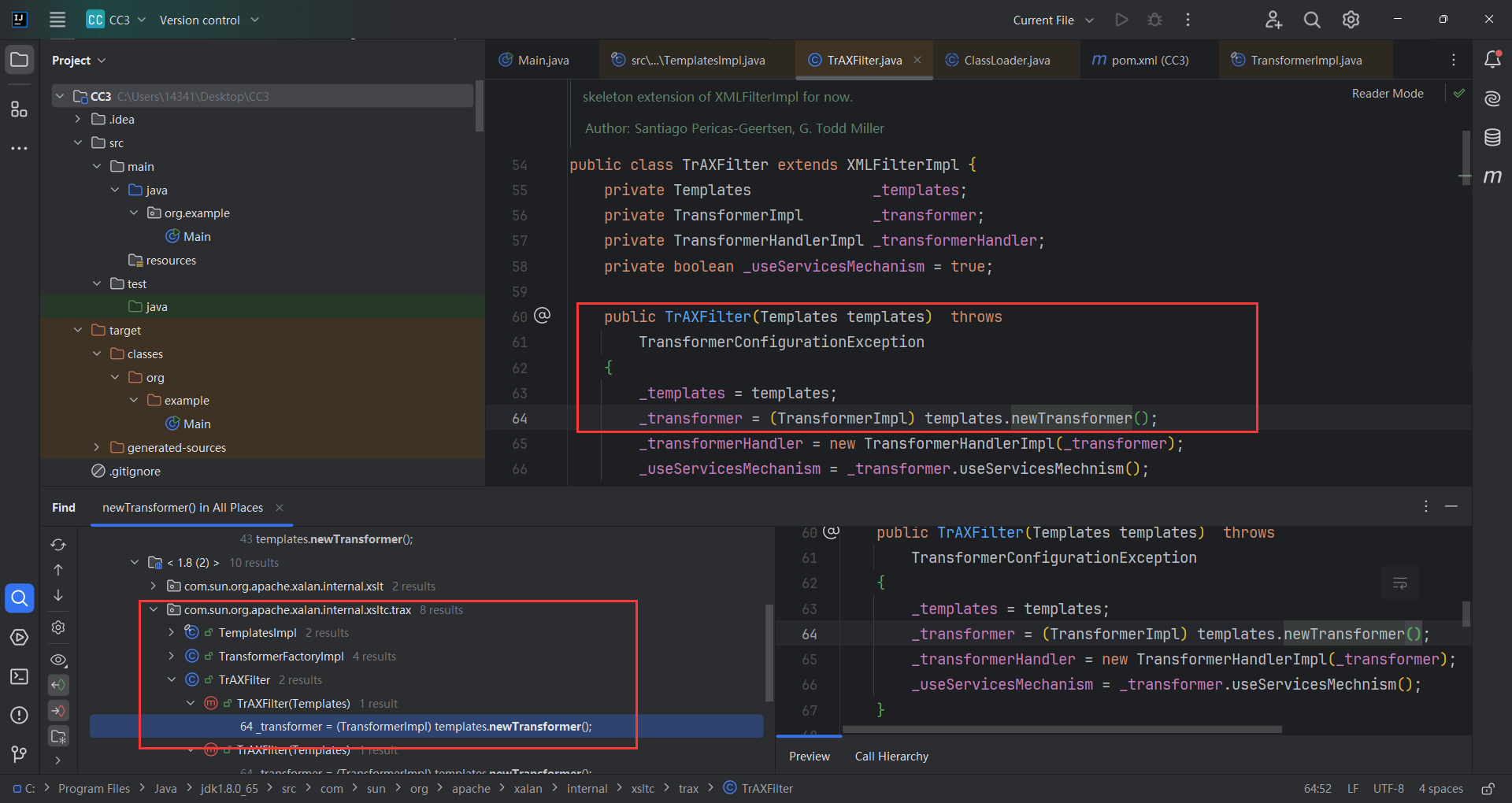The image size is (1512, 803).
Task: Open the CC3 project dropdown
Action: 117,20
